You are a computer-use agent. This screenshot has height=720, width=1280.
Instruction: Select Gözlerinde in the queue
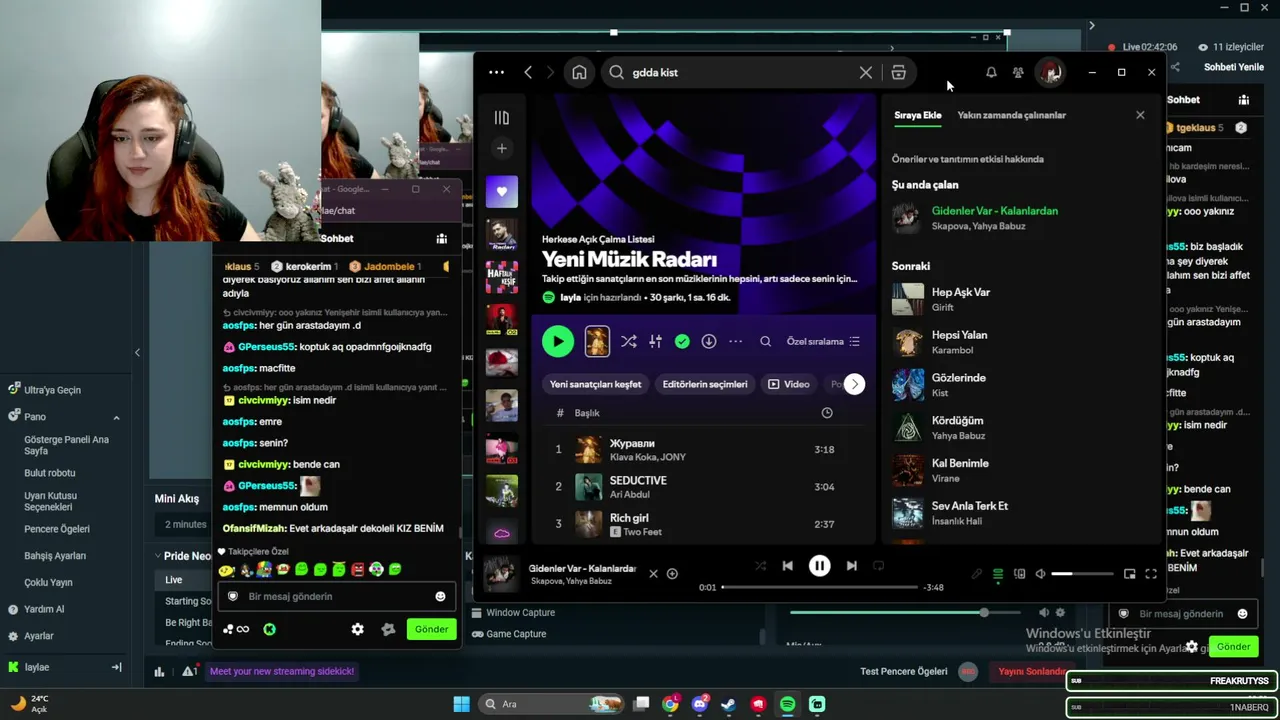1020,385
